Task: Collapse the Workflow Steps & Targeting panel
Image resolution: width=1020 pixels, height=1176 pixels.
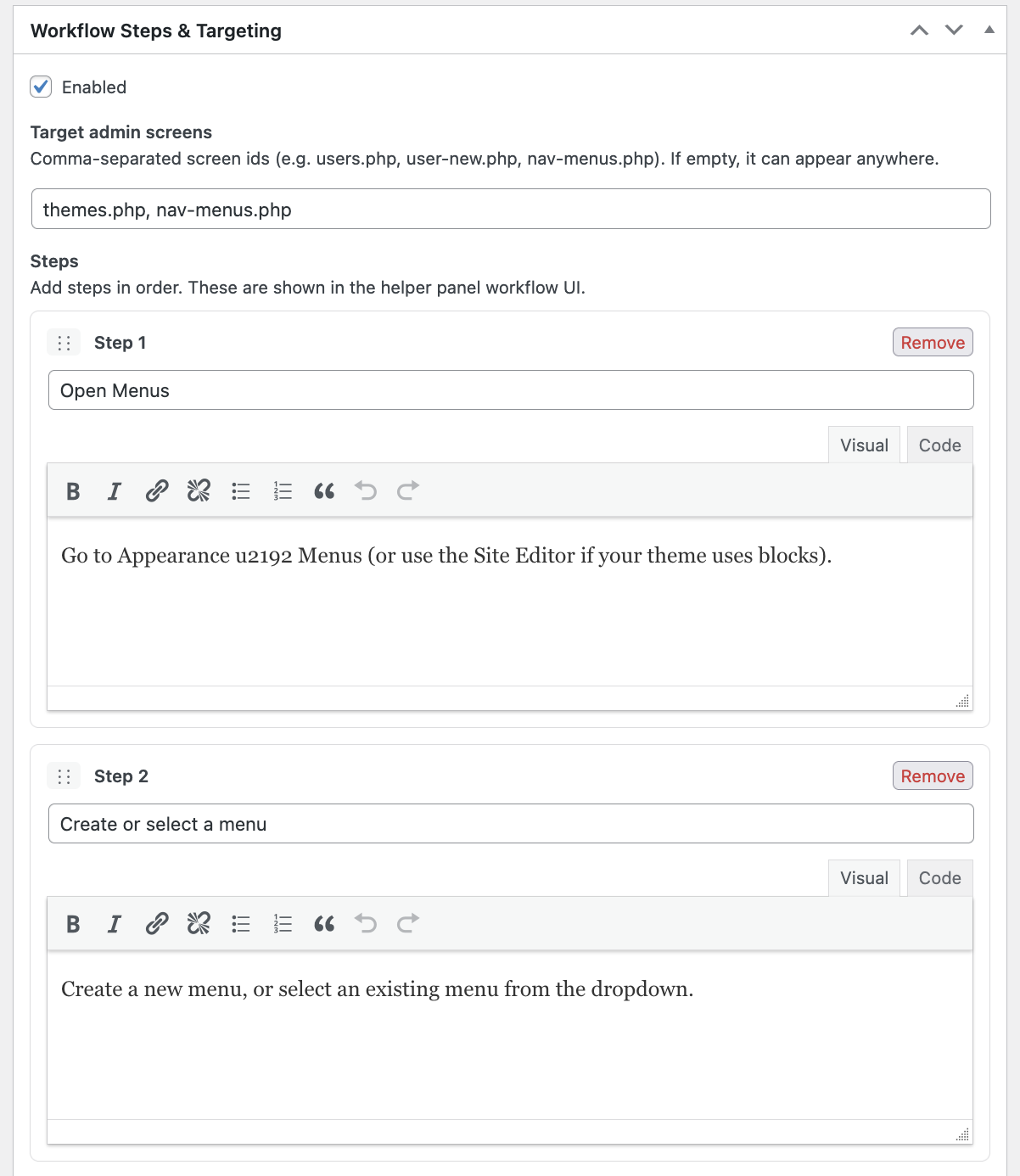Action: 989,30
